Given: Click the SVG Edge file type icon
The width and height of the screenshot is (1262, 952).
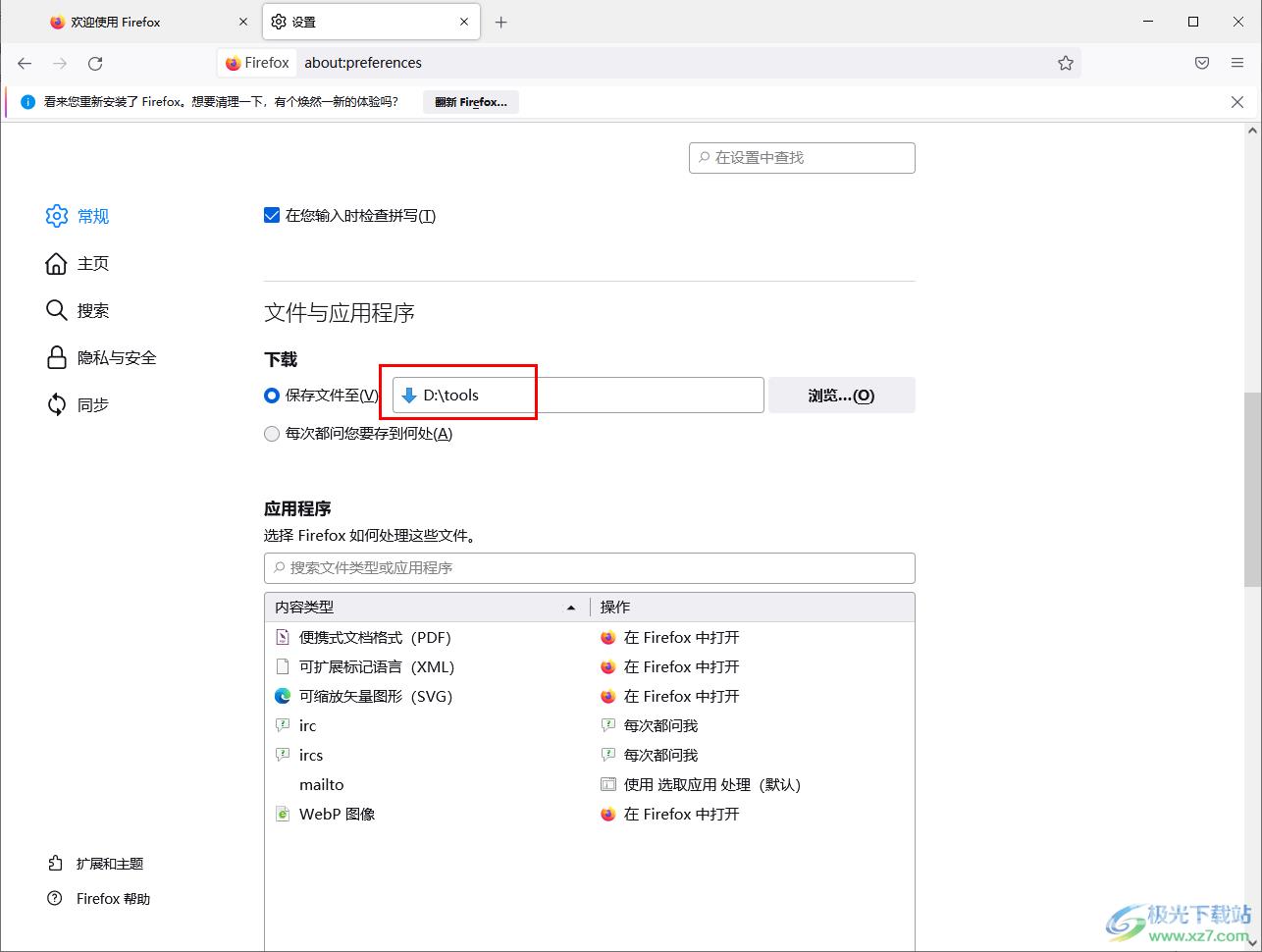Looking at the screenshot, I should tap(283, 697).
